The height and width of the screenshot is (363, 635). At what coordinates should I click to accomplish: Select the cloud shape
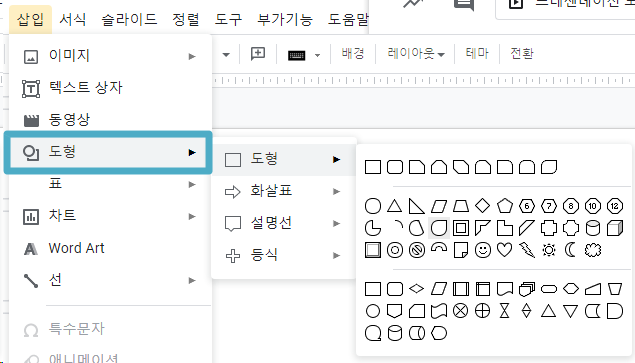593,250
